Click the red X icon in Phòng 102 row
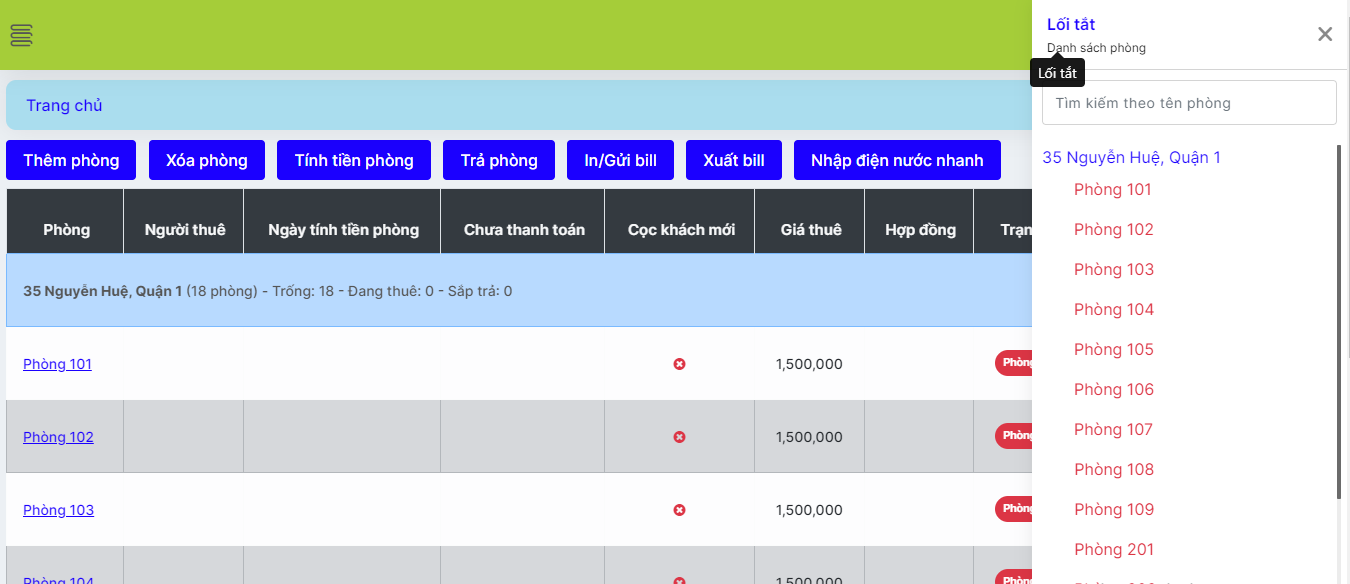This screenshot has width=1350, height=584. click(x=679, y=437)
